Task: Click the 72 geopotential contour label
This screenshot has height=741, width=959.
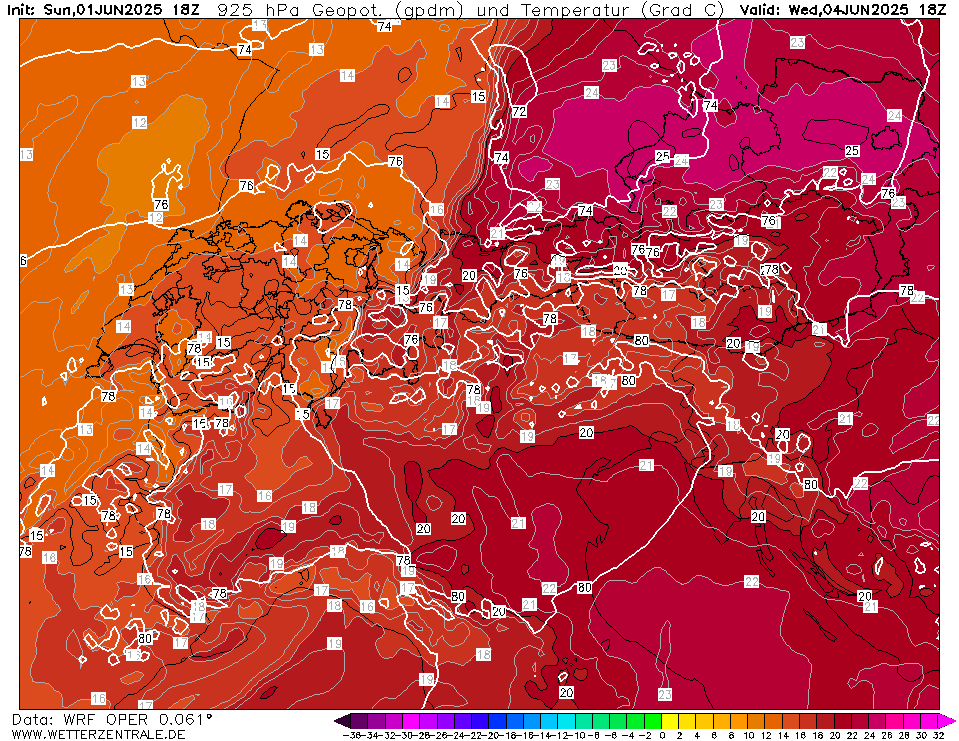Action: coord(519,111)
